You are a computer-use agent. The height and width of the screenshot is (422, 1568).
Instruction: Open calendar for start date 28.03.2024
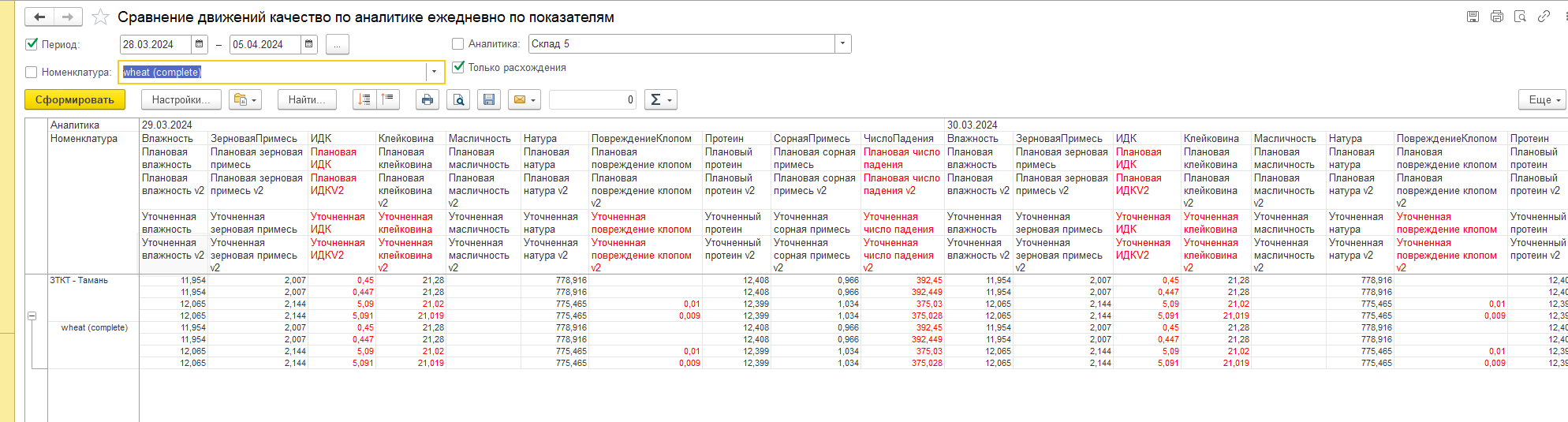pyautogui.click(x=200, y=44)
